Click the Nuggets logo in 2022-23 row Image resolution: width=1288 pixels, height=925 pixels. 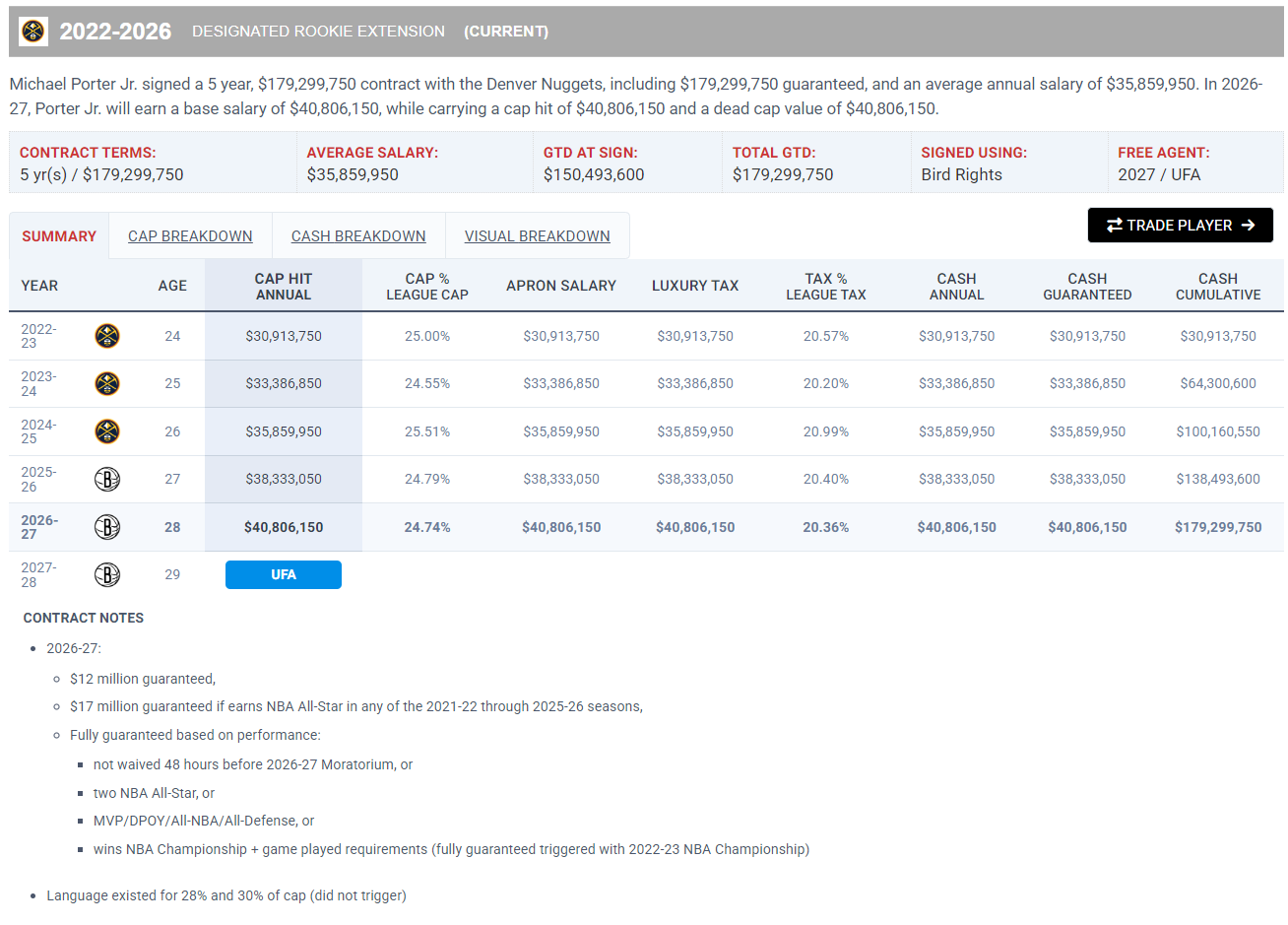click(x=107, y=336)
